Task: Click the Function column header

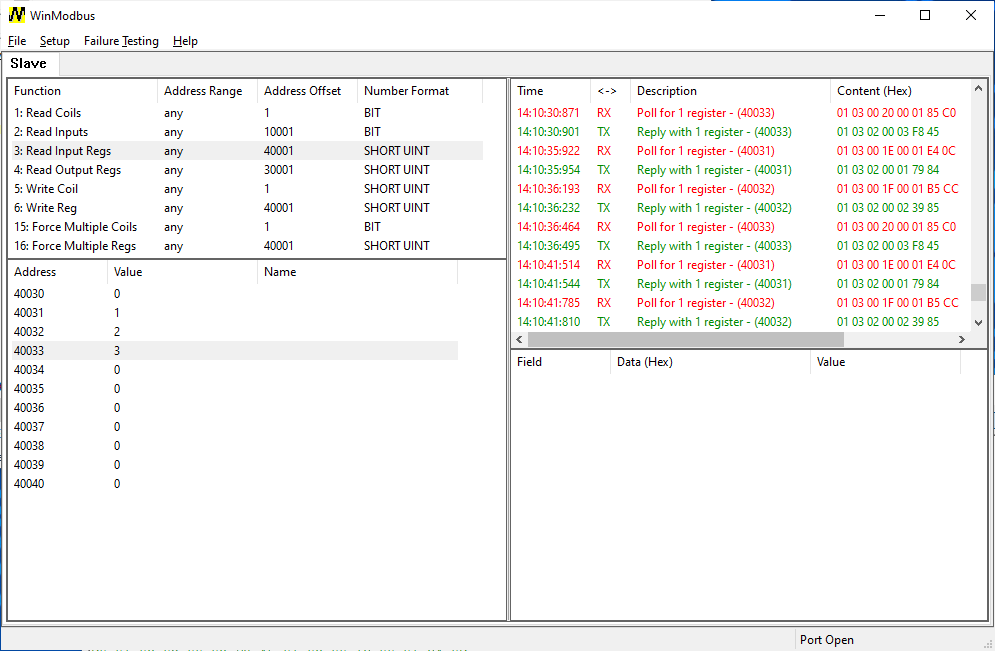Action: [82, 91]
